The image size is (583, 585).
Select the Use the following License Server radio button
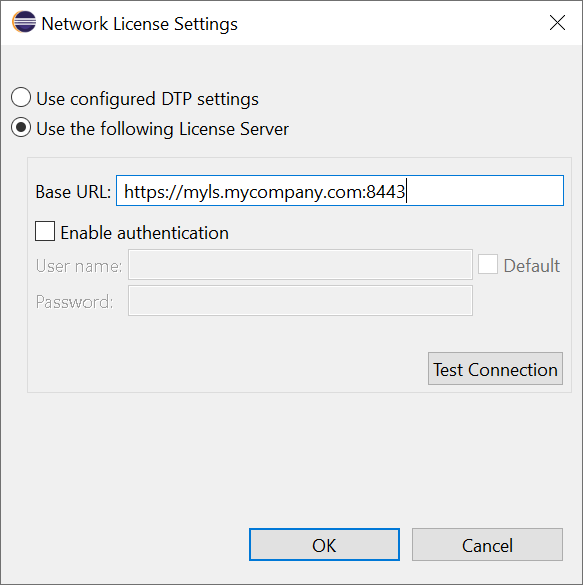tap(21, 127)
